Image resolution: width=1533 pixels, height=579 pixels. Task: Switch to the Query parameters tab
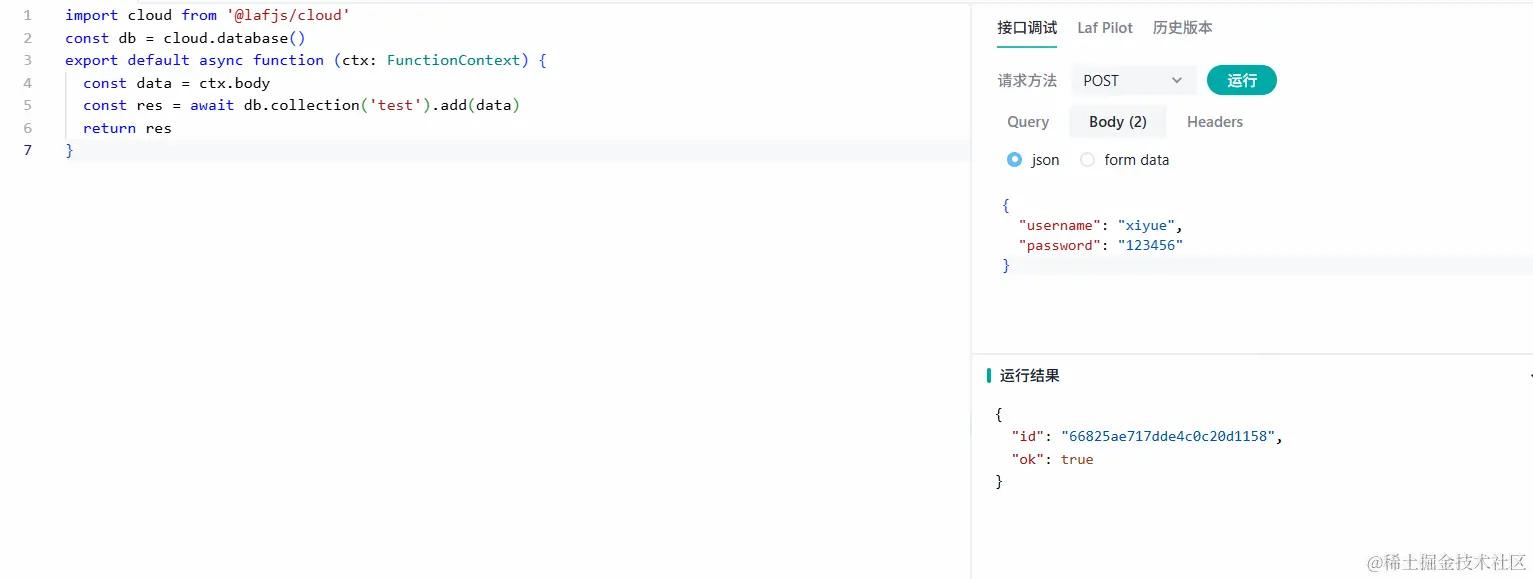pos(1027,121)
